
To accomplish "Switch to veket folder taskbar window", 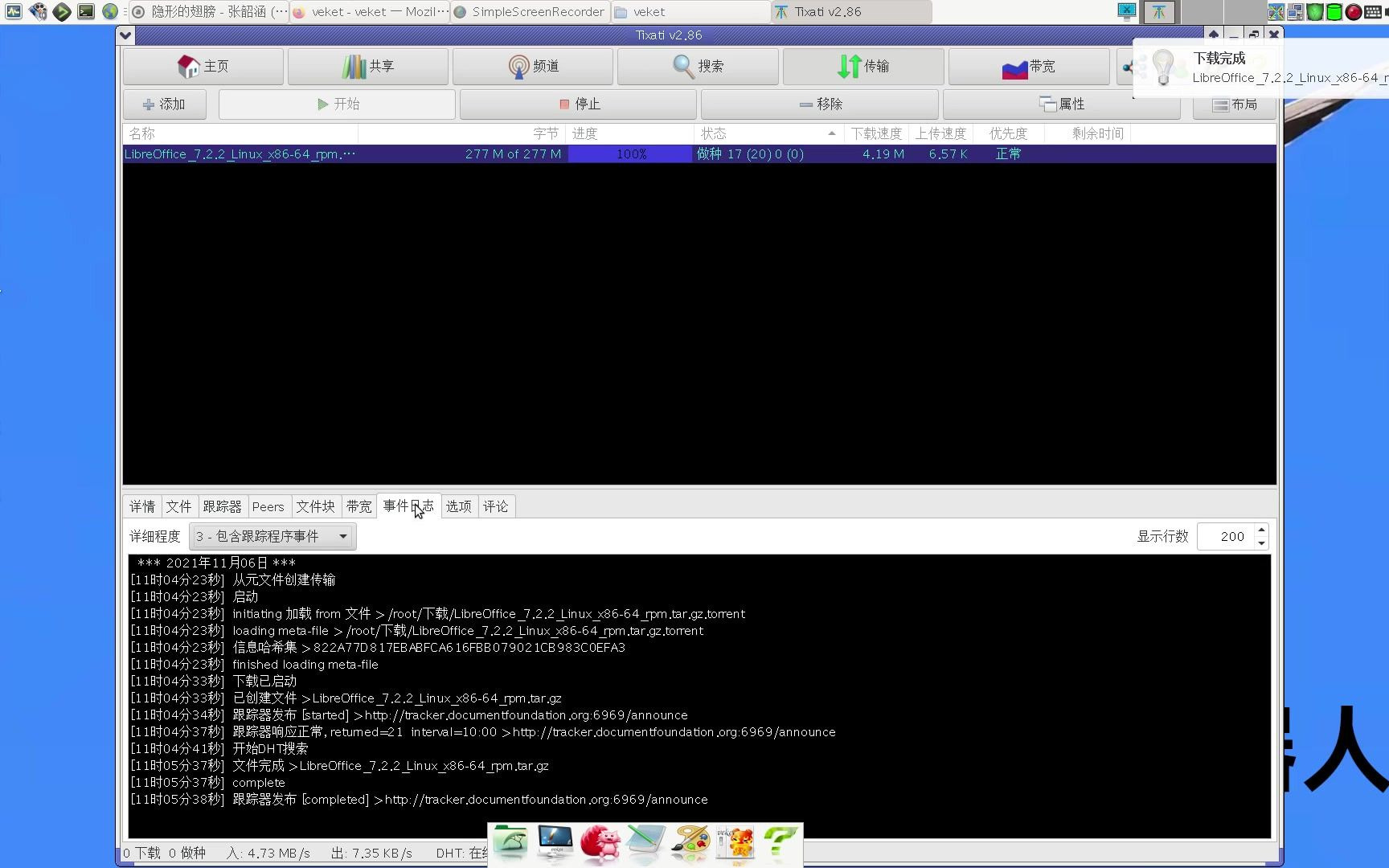I will click(x=691, y=11).
